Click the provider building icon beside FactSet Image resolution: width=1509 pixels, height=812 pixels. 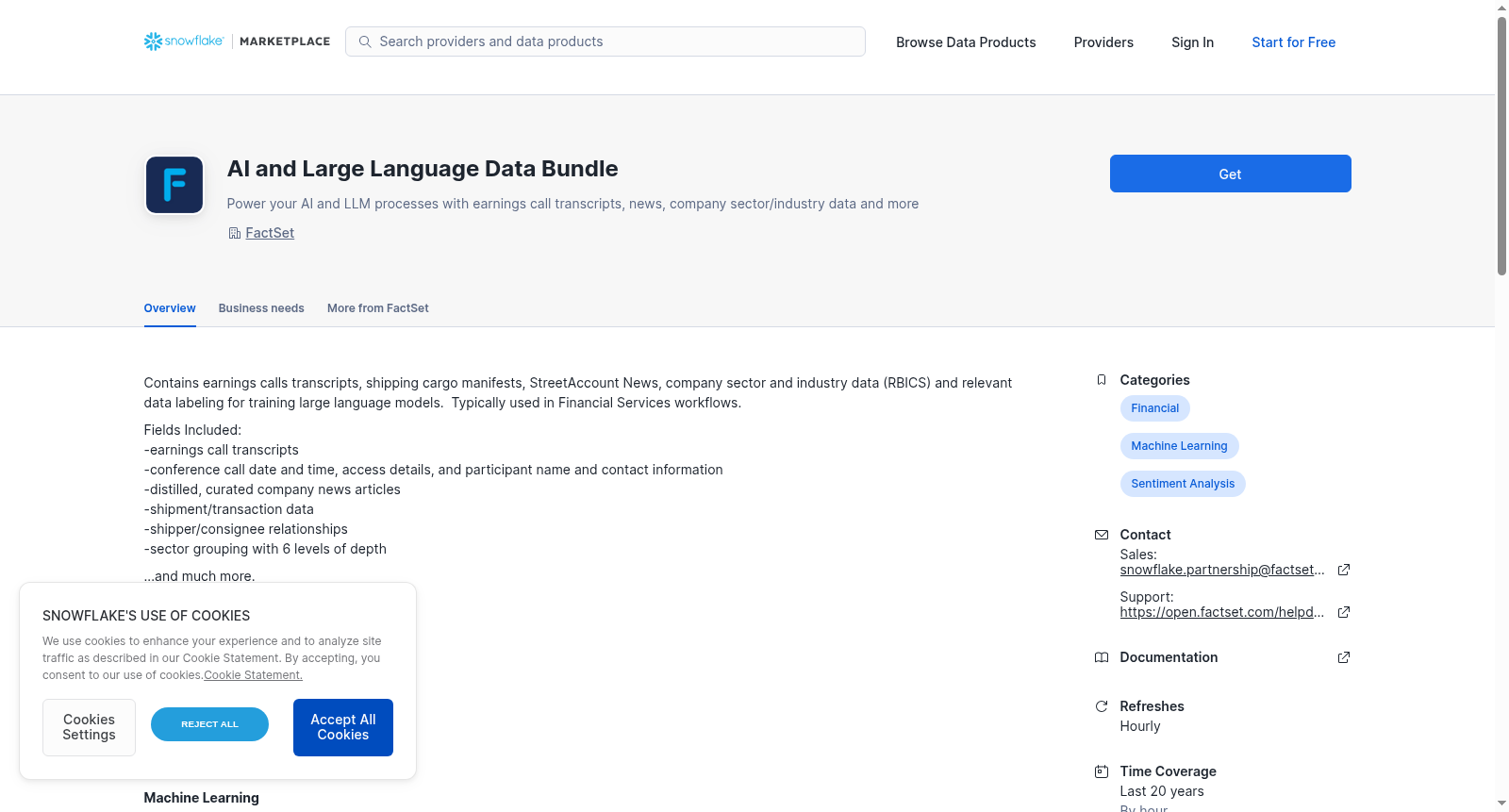(x=235, y=233)
